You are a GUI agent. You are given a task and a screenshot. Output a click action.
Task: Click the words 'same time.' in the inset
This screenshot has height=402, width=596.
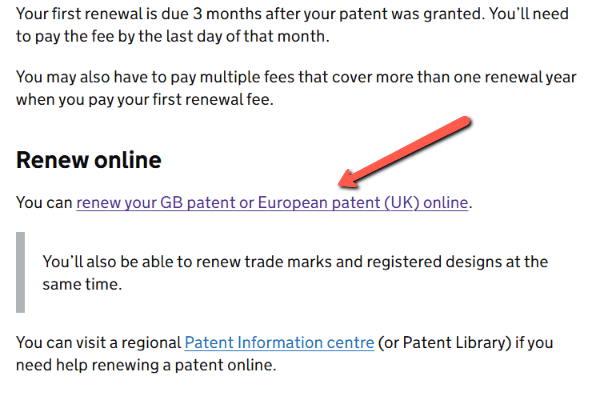[82, 285]
